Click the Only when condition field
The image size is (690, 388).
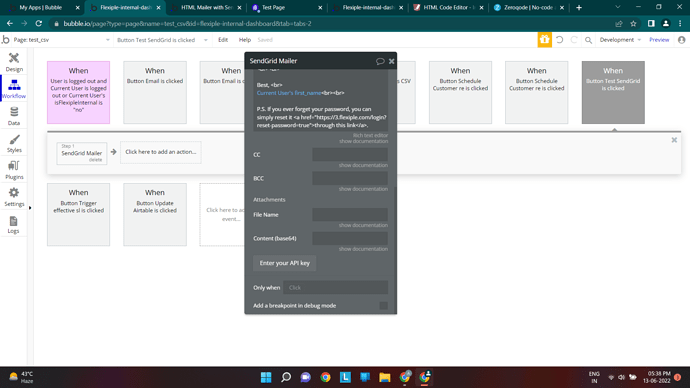tap(335, 287)
